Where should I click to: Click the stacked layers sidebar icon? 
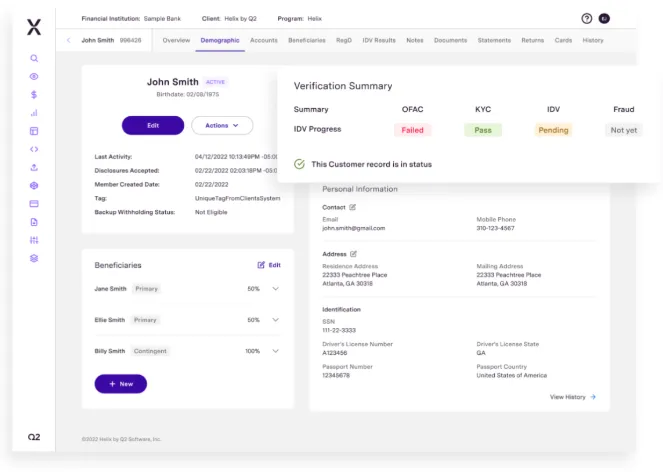(34, 258)
